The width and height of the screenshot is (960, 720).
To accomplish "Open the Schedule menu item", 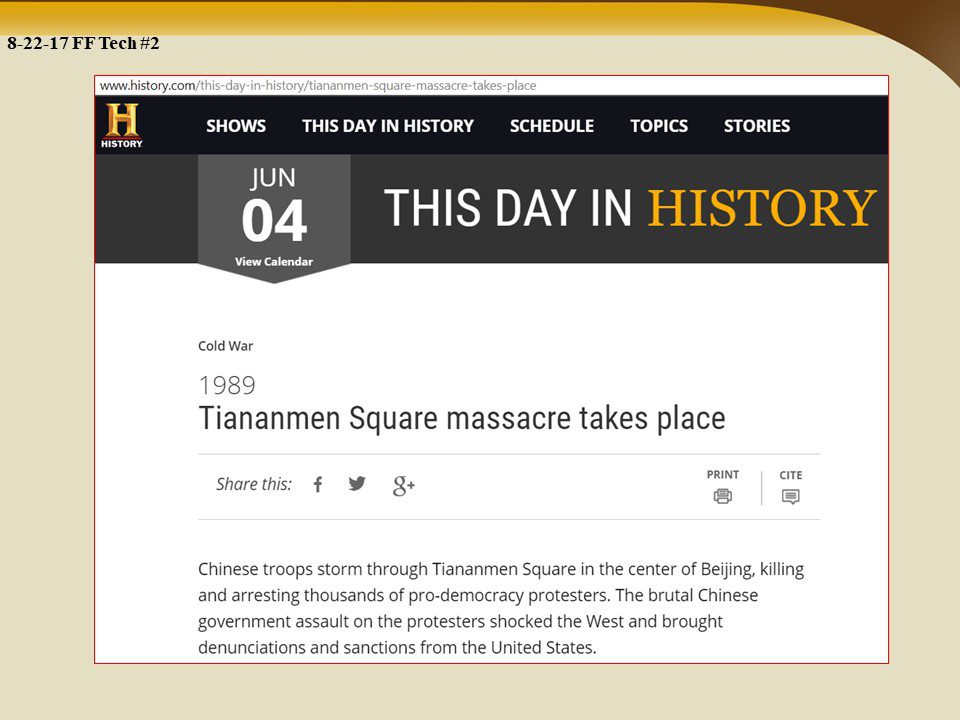I will pos(552,126).
